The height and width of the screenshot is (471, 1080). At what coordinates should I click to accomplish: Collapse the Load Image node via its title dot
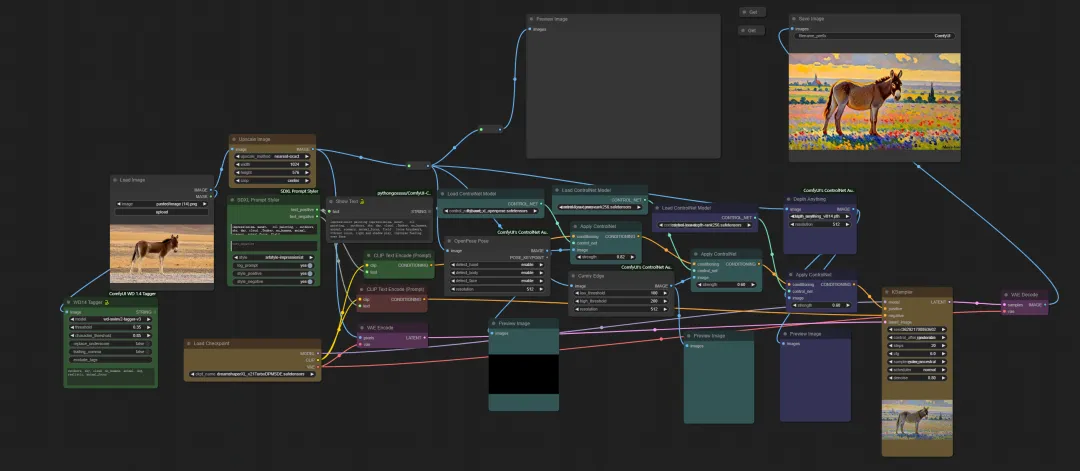[115, 180]
